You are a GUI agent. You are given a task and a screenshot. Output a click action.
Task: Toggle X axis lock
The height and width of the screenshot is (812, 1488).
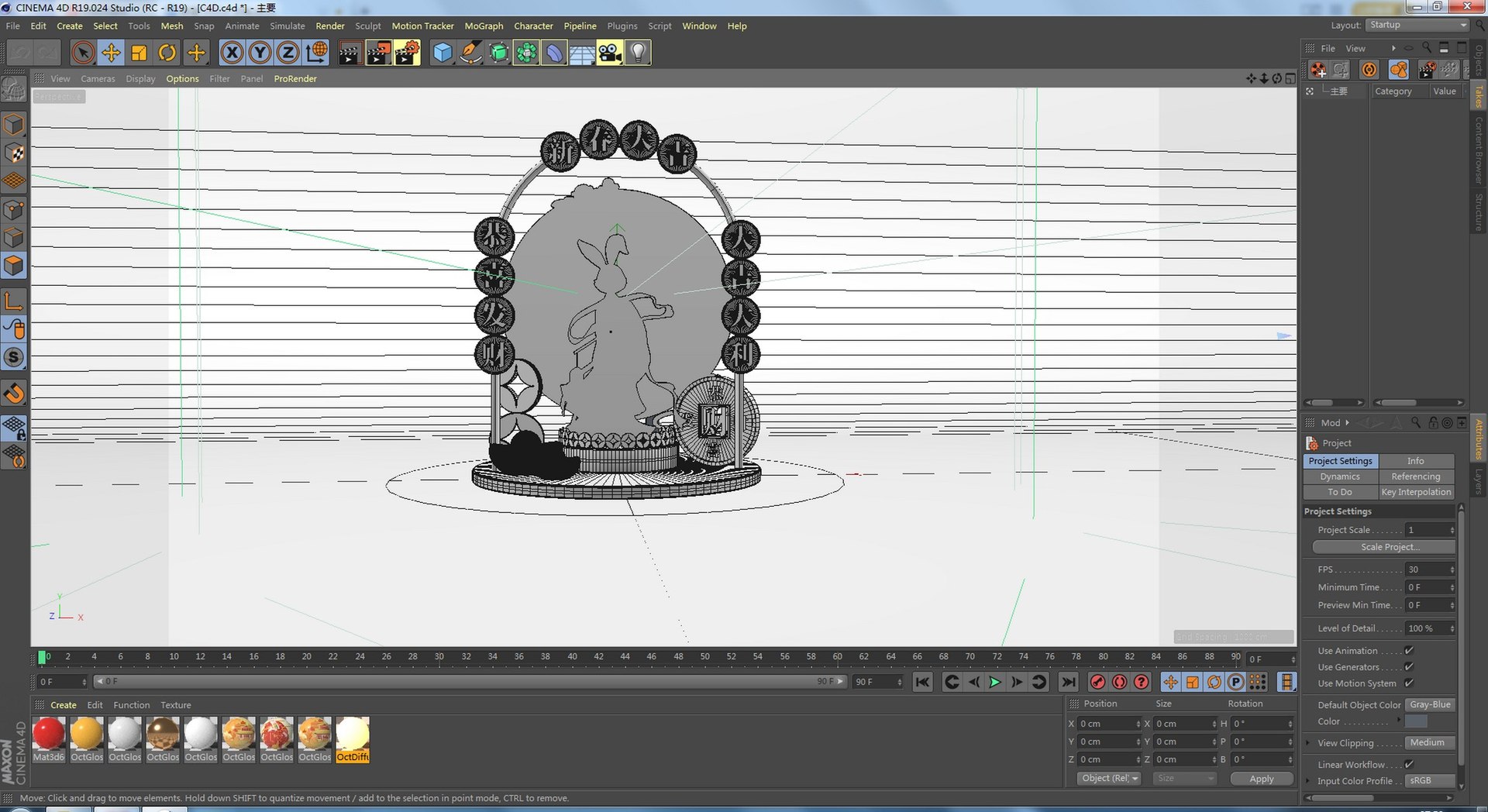[x=232, y=53]
